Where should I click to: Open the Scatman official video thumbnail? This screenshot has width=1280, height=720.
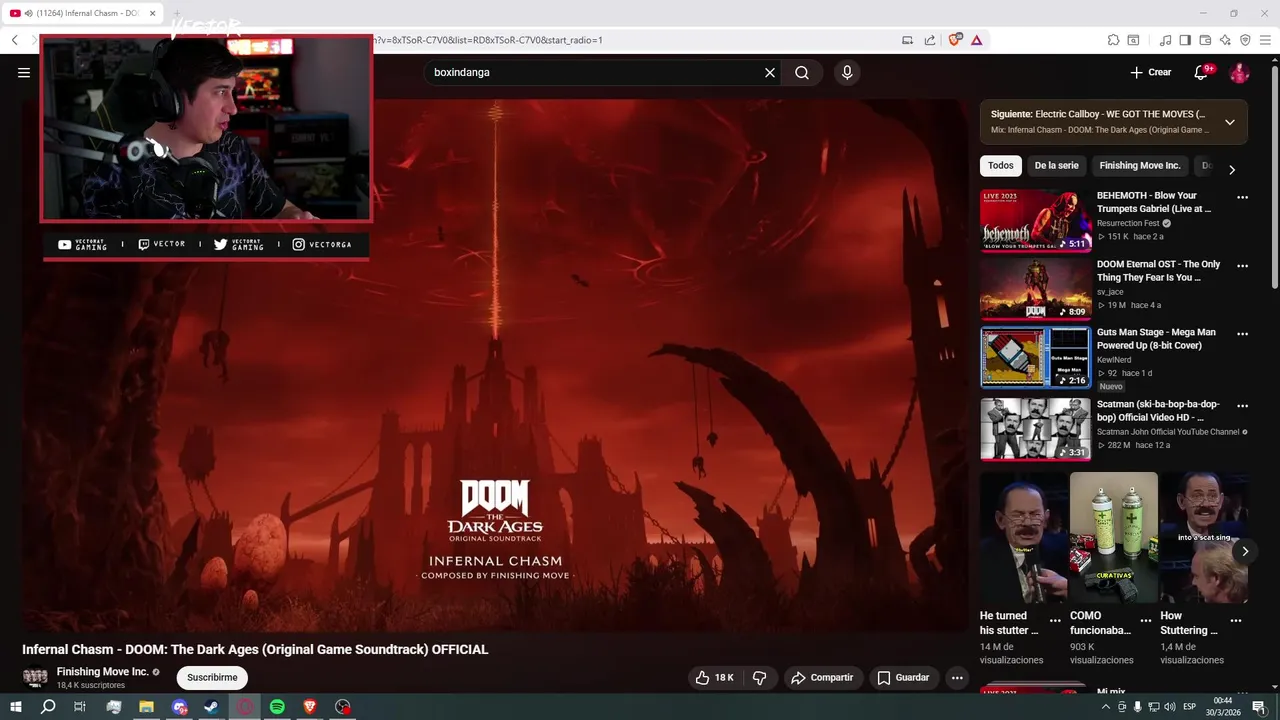(1035, 429)
